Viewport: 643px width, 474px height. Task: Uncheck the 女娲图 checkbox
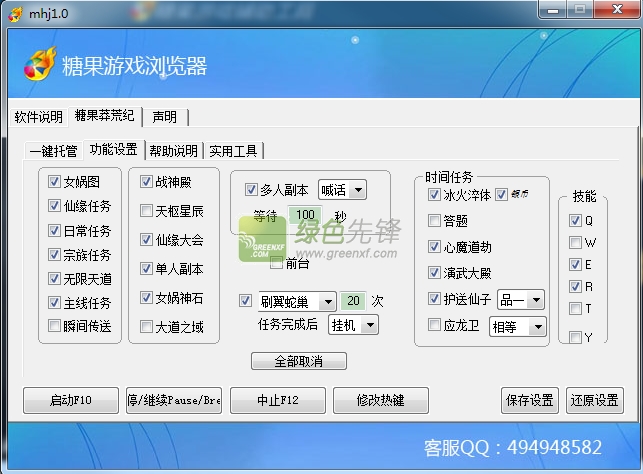[54, 181]
